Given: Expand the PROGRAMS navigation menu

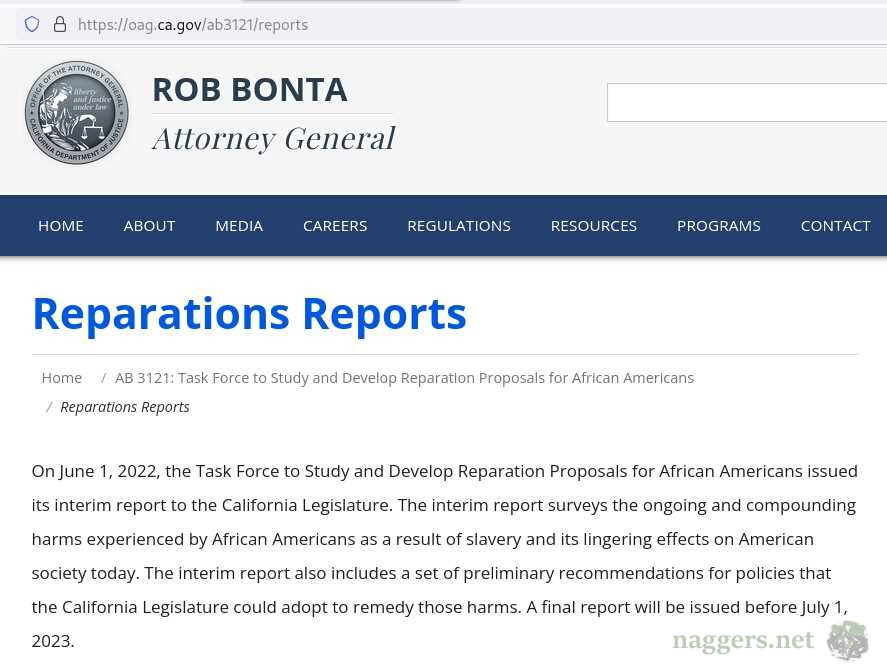Looking at the screenshot, I should tap(718, 226).
